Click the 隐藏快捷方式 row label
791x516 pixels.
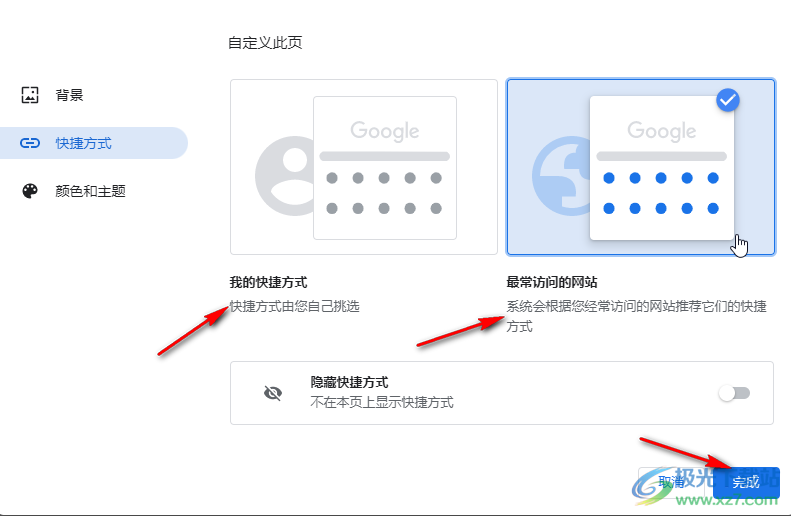click(x=349, y=382)
